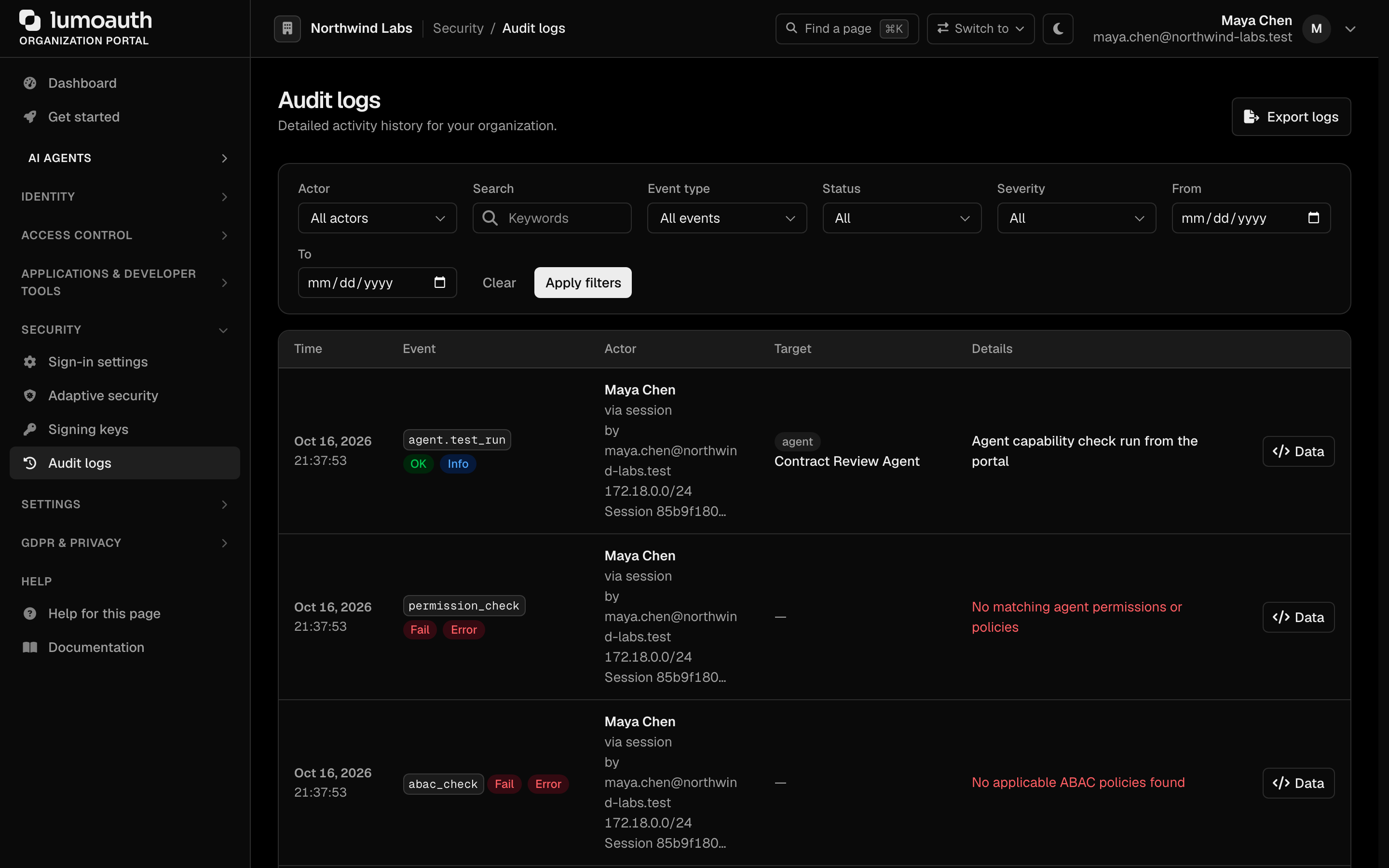1389x868 pixels.
Task: Open Dashboard in the sidebar
Action: coord(124,83)
